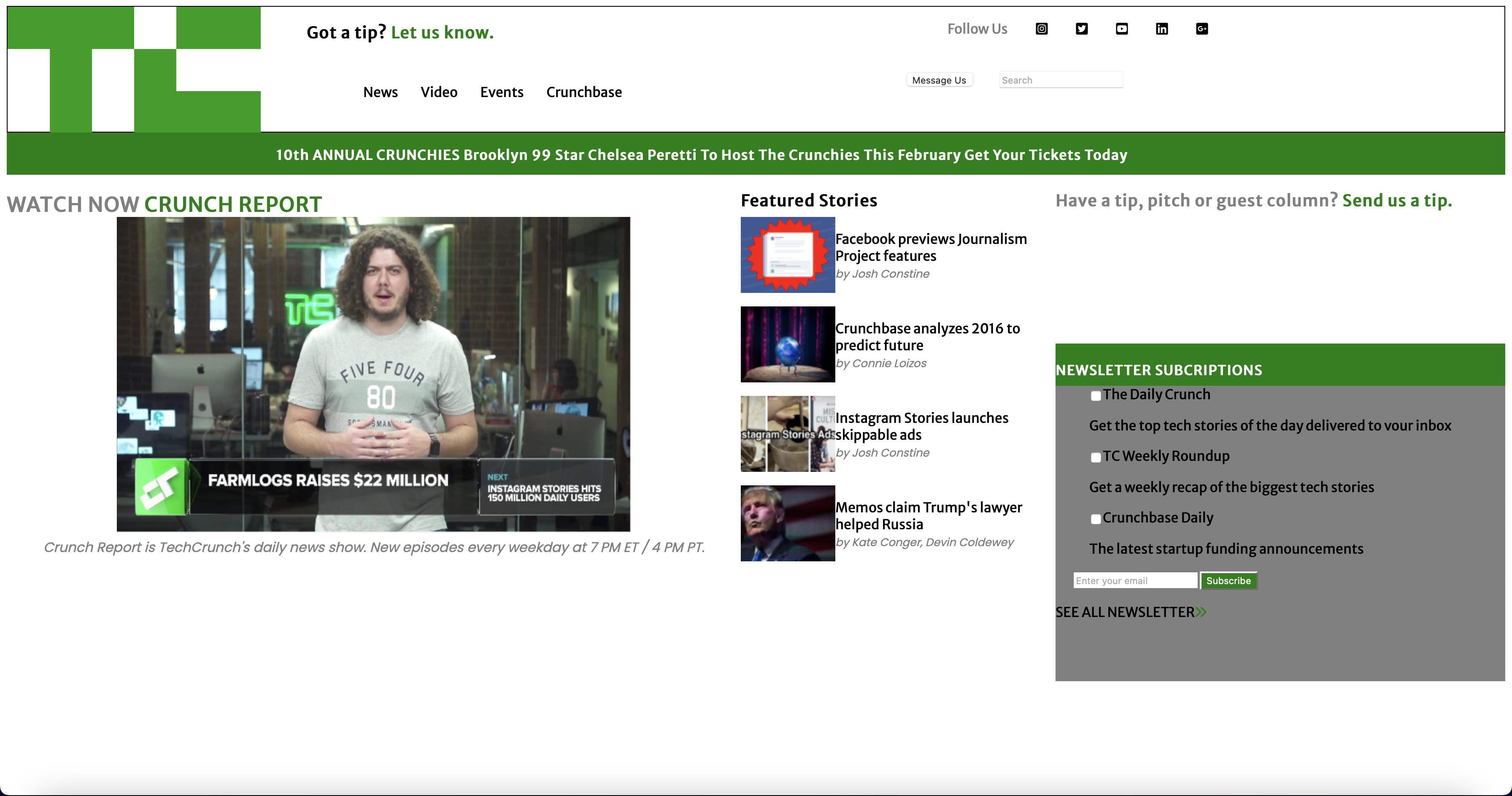Go to the Video menu item
The height and width of the screenshot is (796, 1512).
point(438,92)
